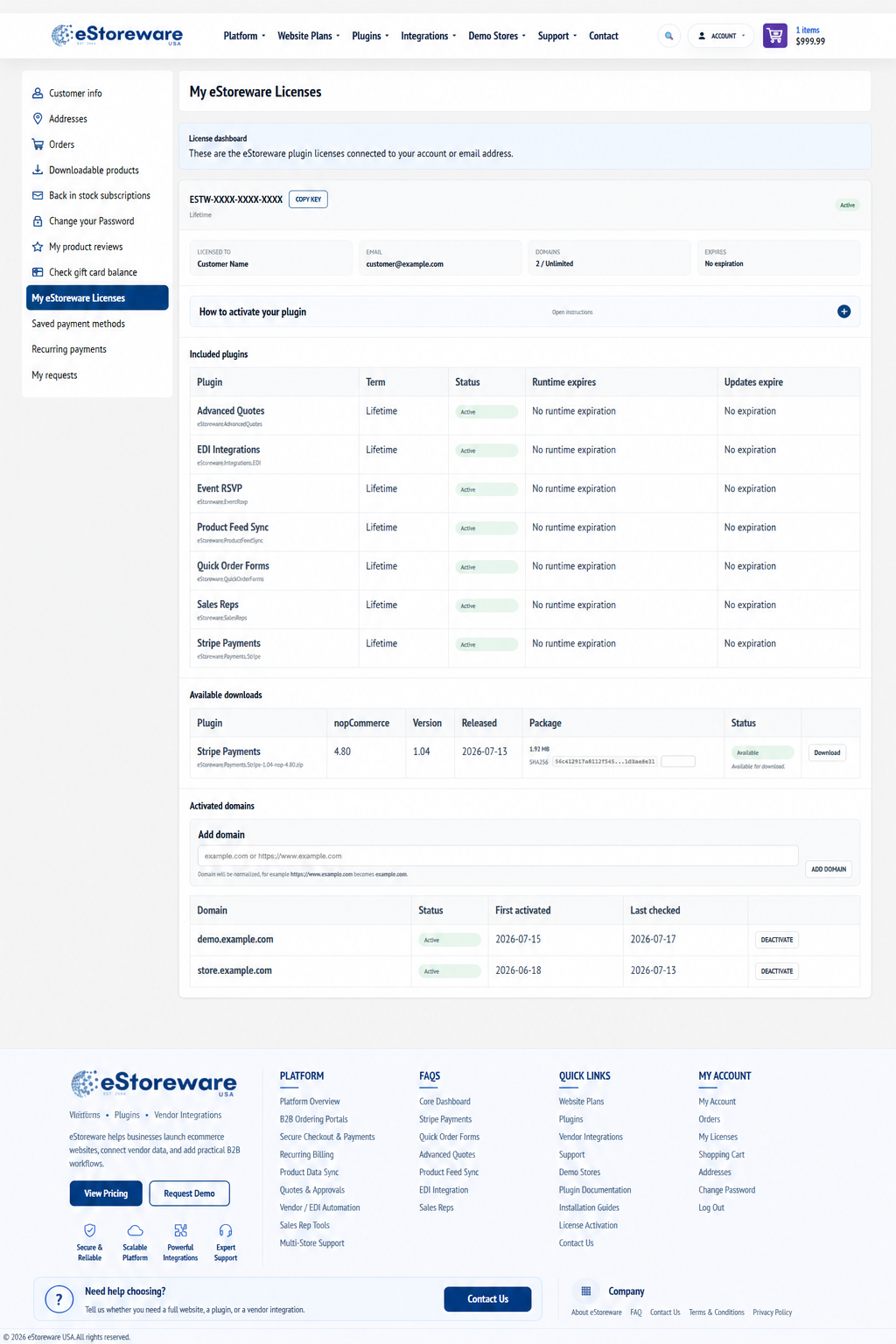This screenshot has height=1344, width=896.
Task: Open the Integrations dropdown menu
Action: [x=429, y=36]
